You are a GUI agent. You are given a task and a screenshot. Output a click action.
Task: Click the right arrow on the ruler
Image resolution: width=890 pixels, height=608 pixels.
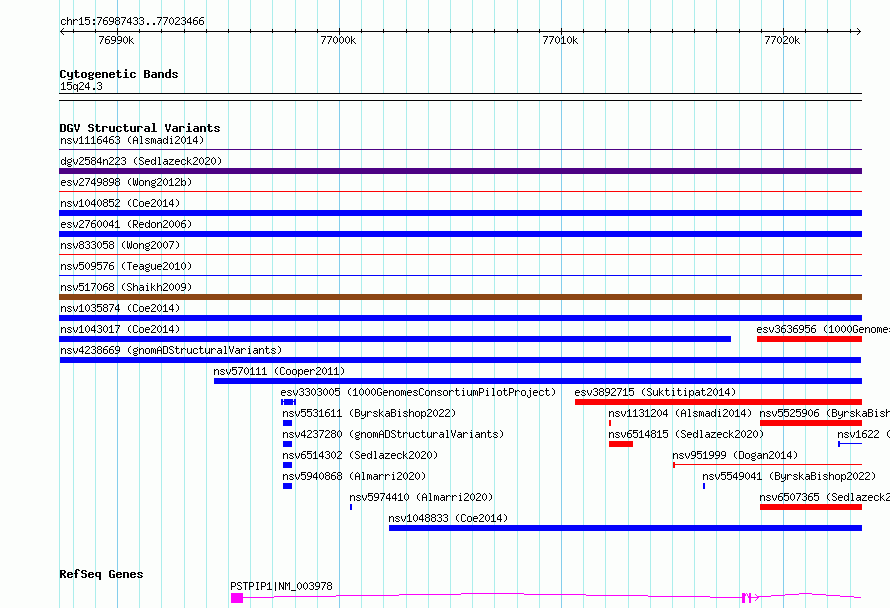click(x=858, y=32)
